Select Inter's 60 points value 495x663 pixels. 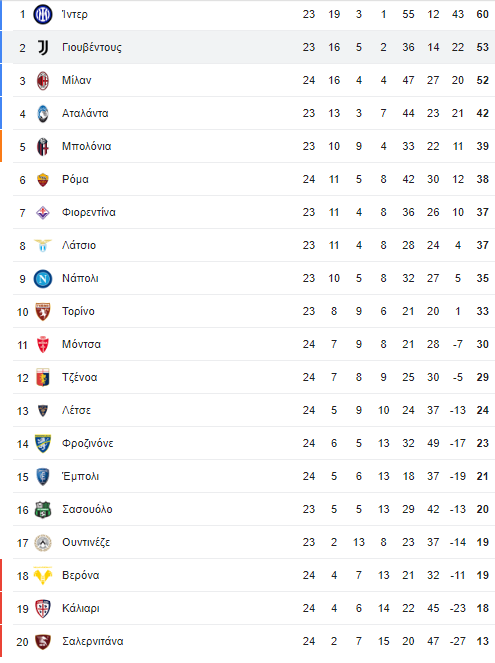pos(482,14)
